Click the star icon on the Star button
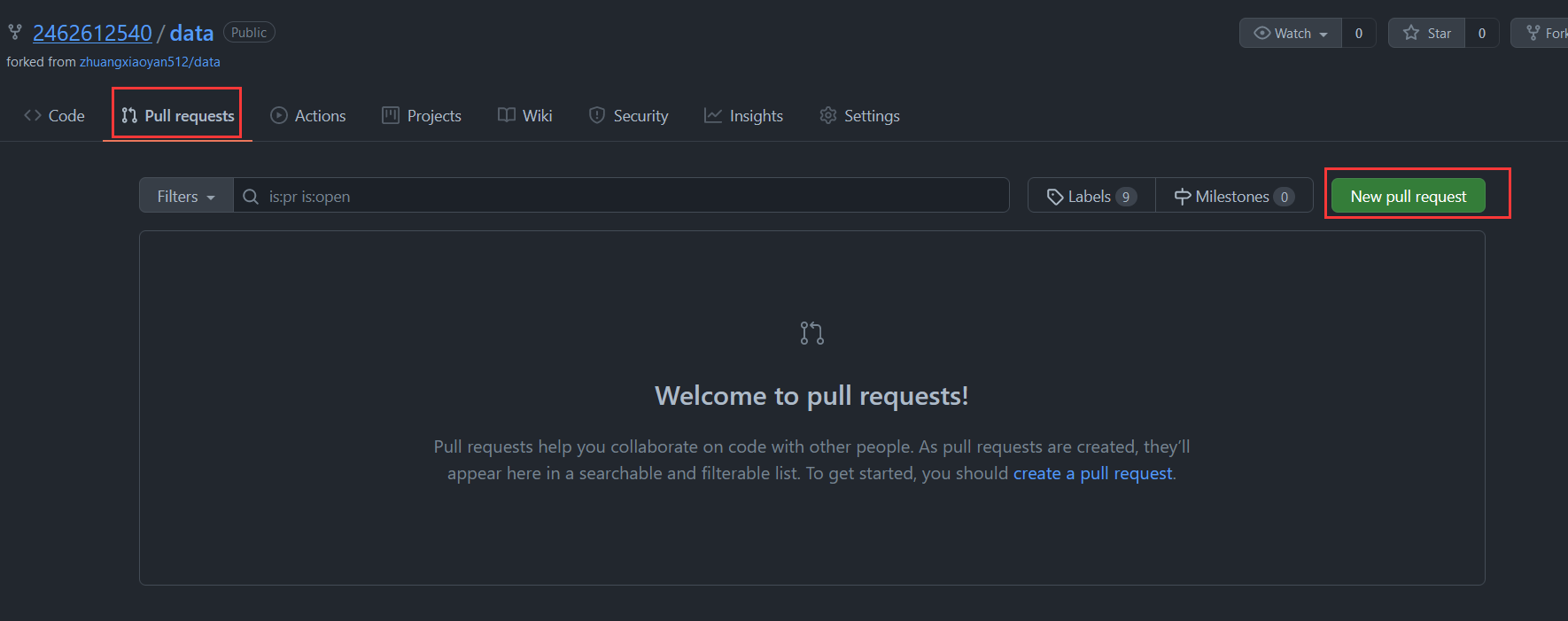This screenshot has width=1568, height=621. (x=1411, y=33)
